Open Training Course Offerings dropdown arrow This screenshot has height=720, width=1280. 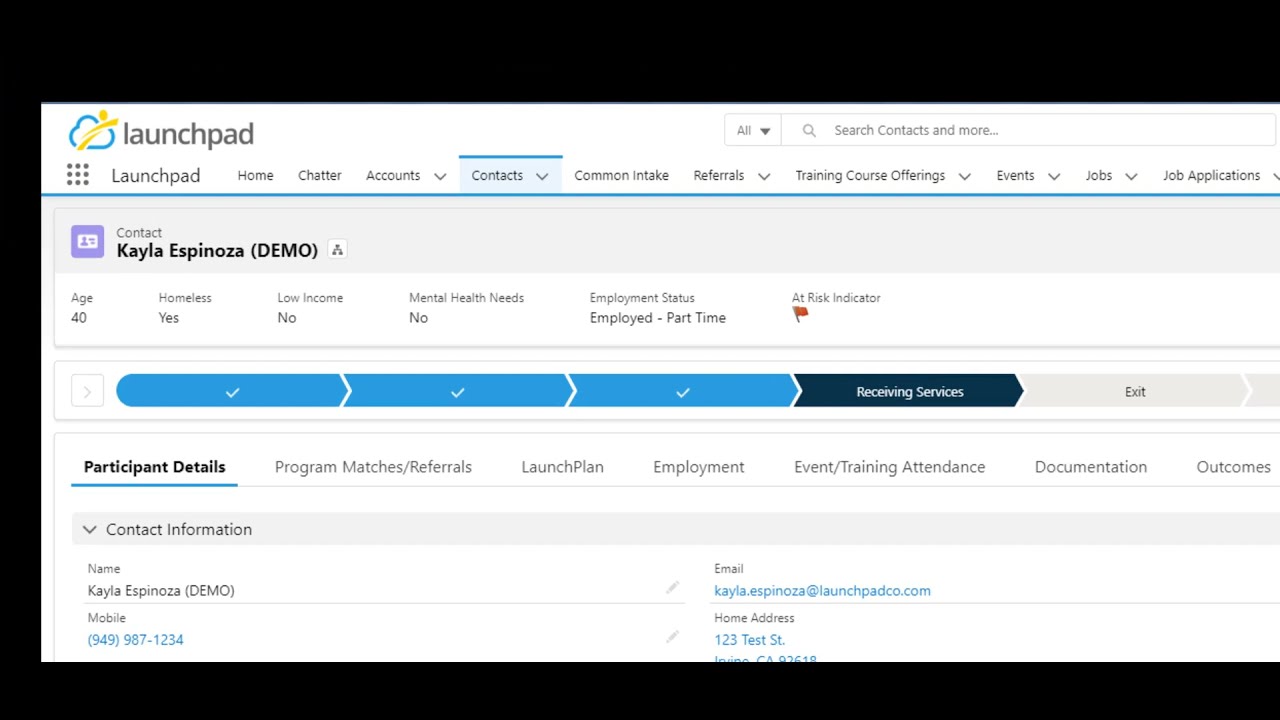tap(964, 176)
